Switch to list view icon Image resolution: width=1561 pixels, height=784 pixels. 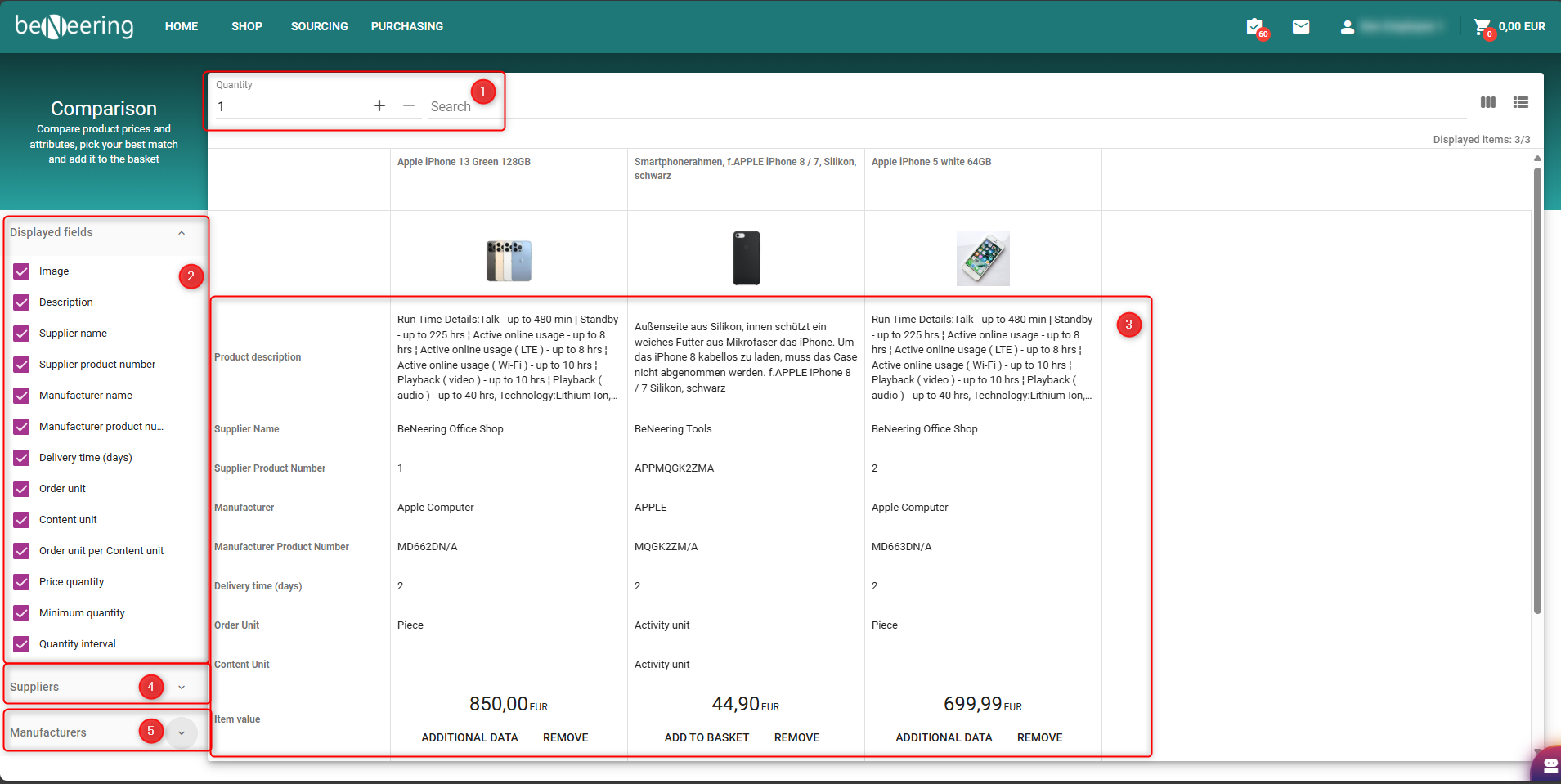(x=1521, y=102)
